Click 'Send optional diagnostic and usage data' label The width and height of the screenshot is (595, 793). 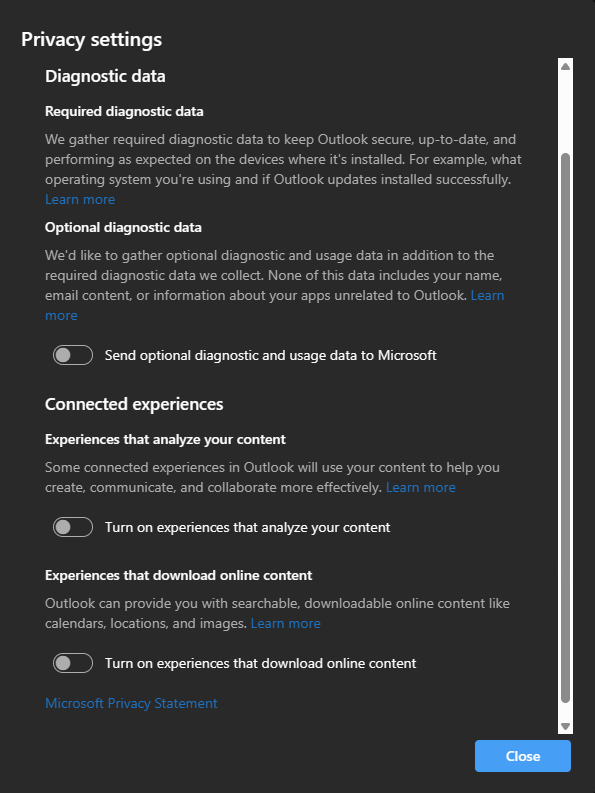coord(271,356)
